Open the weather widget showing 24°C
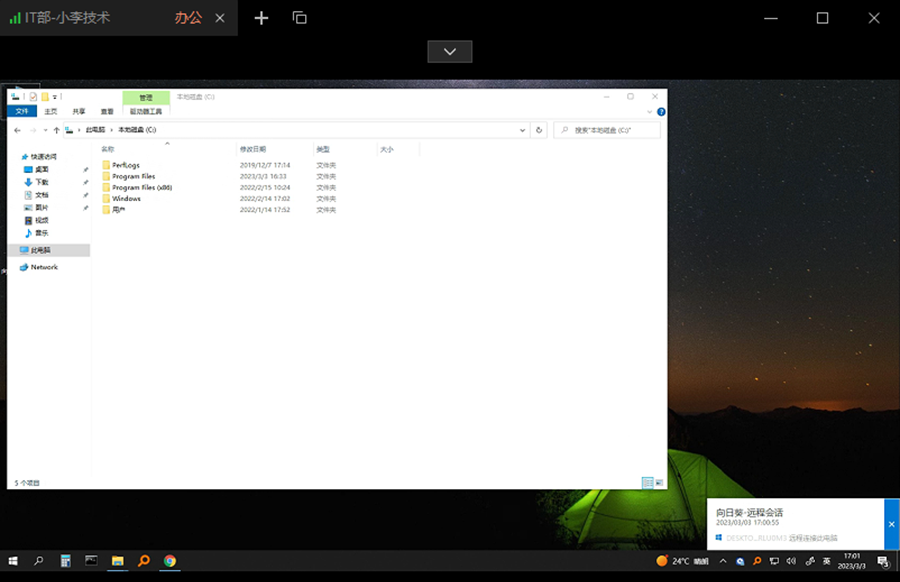This screenshot has height=582, width=900. [682, 561]
